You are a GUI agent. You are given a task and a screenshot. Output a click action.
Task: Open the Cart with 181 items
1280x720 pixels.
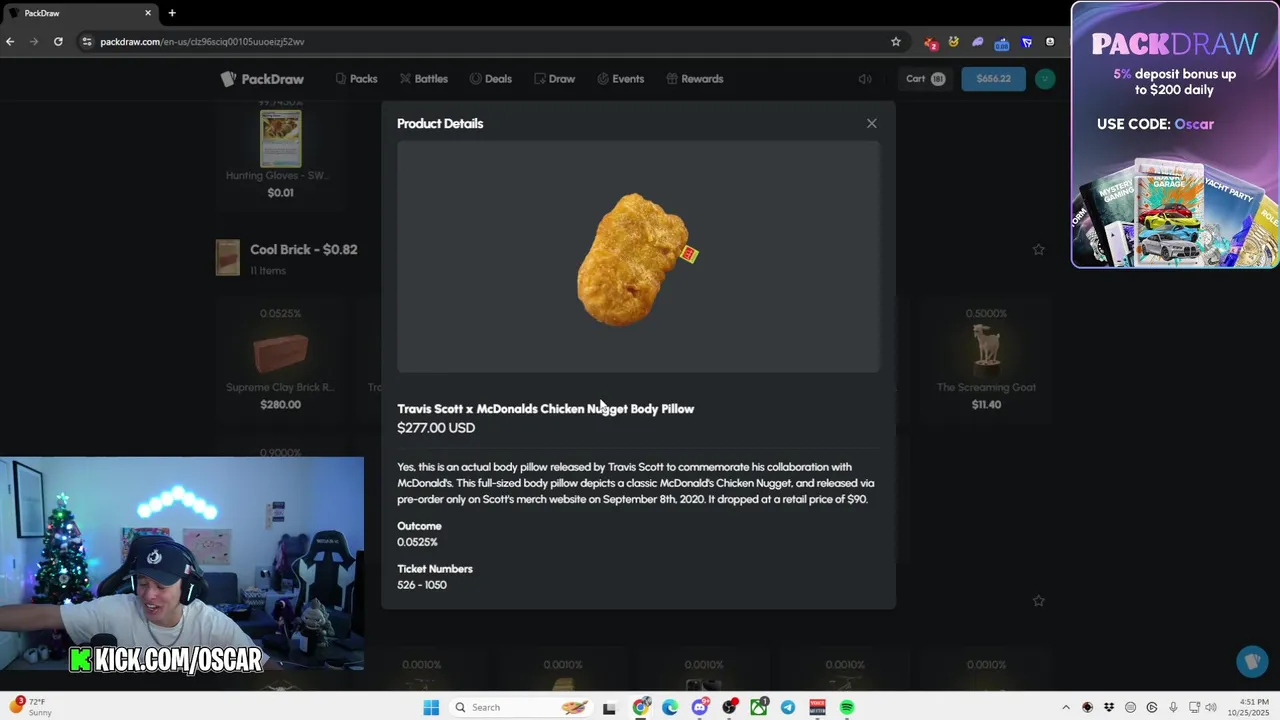pyautogui.click(x=926, y=79)
